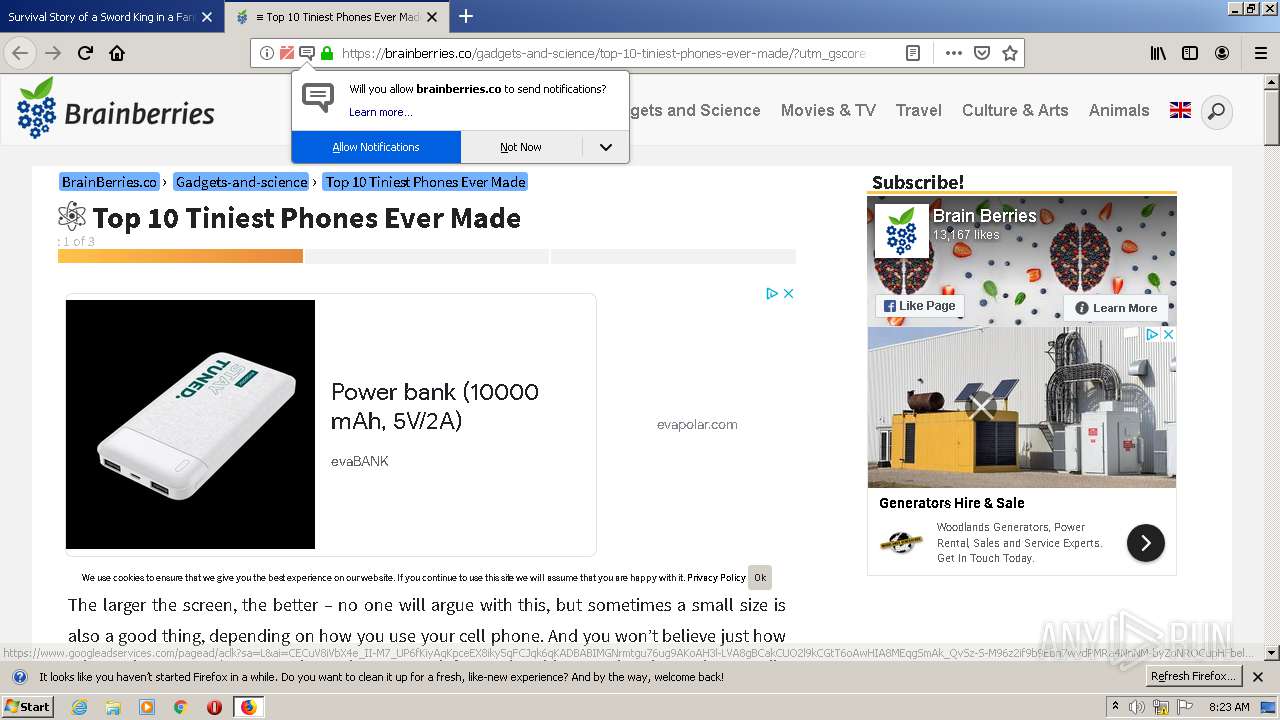Show site information icon in address bar
Screen dimensions: 1280x720
coord(266,53)
